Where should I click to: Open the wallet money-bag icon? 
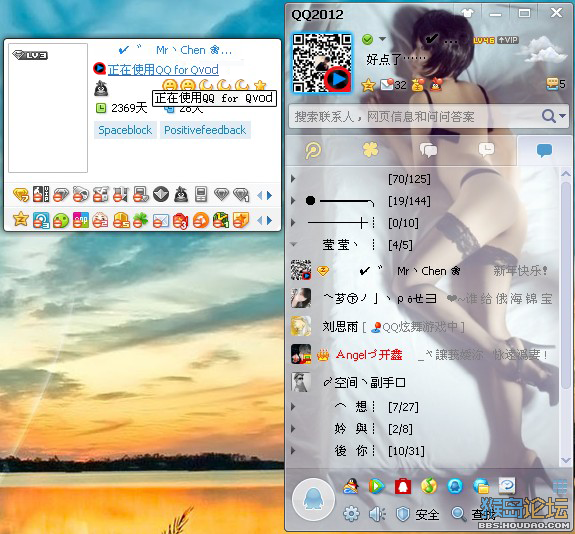click(x=418, y=85)
